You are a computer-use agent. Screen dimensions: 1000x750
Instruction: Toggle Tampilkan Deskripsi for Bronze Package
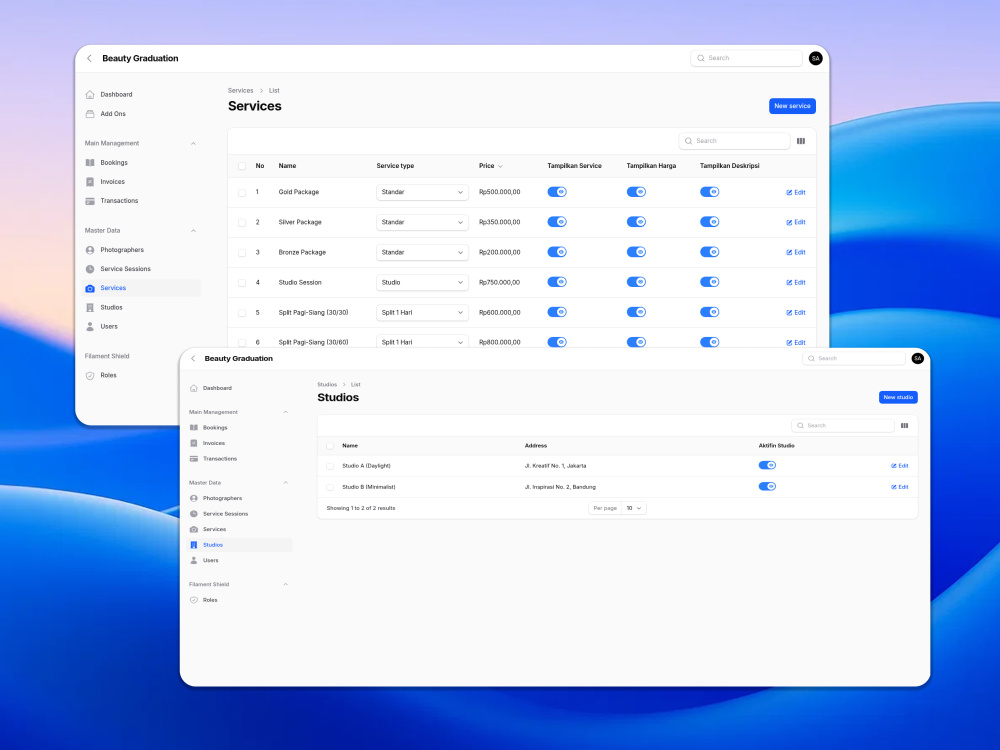tap(709, 252)
